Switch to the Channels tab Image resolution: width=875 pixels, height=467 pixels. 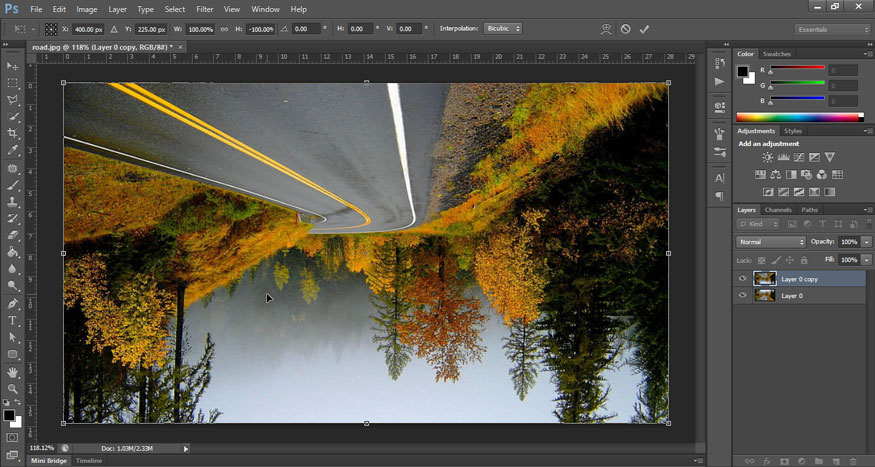click(778, 210)
